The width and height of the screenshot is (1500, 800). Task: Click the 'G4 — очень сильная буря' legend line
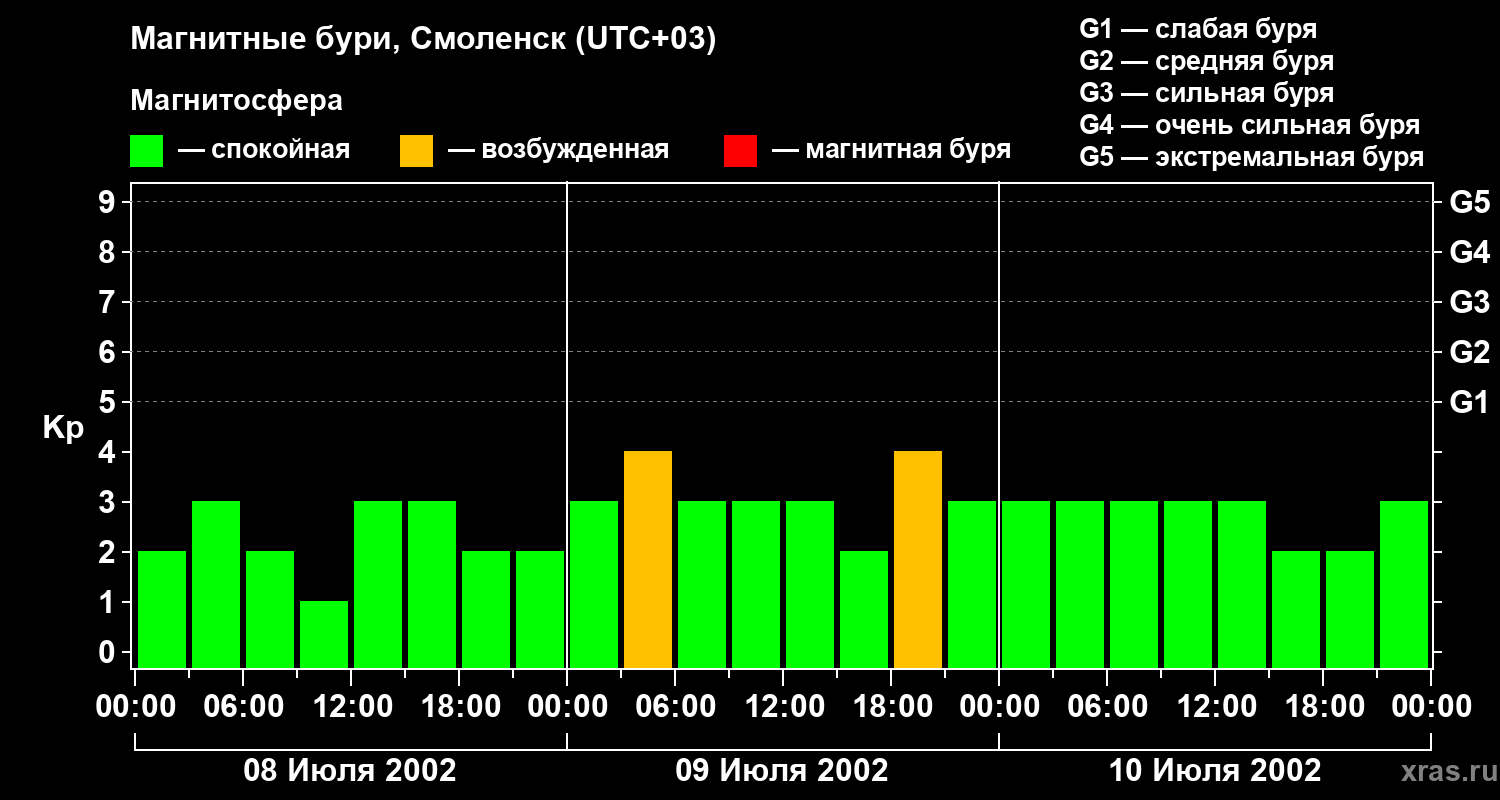1249,125
